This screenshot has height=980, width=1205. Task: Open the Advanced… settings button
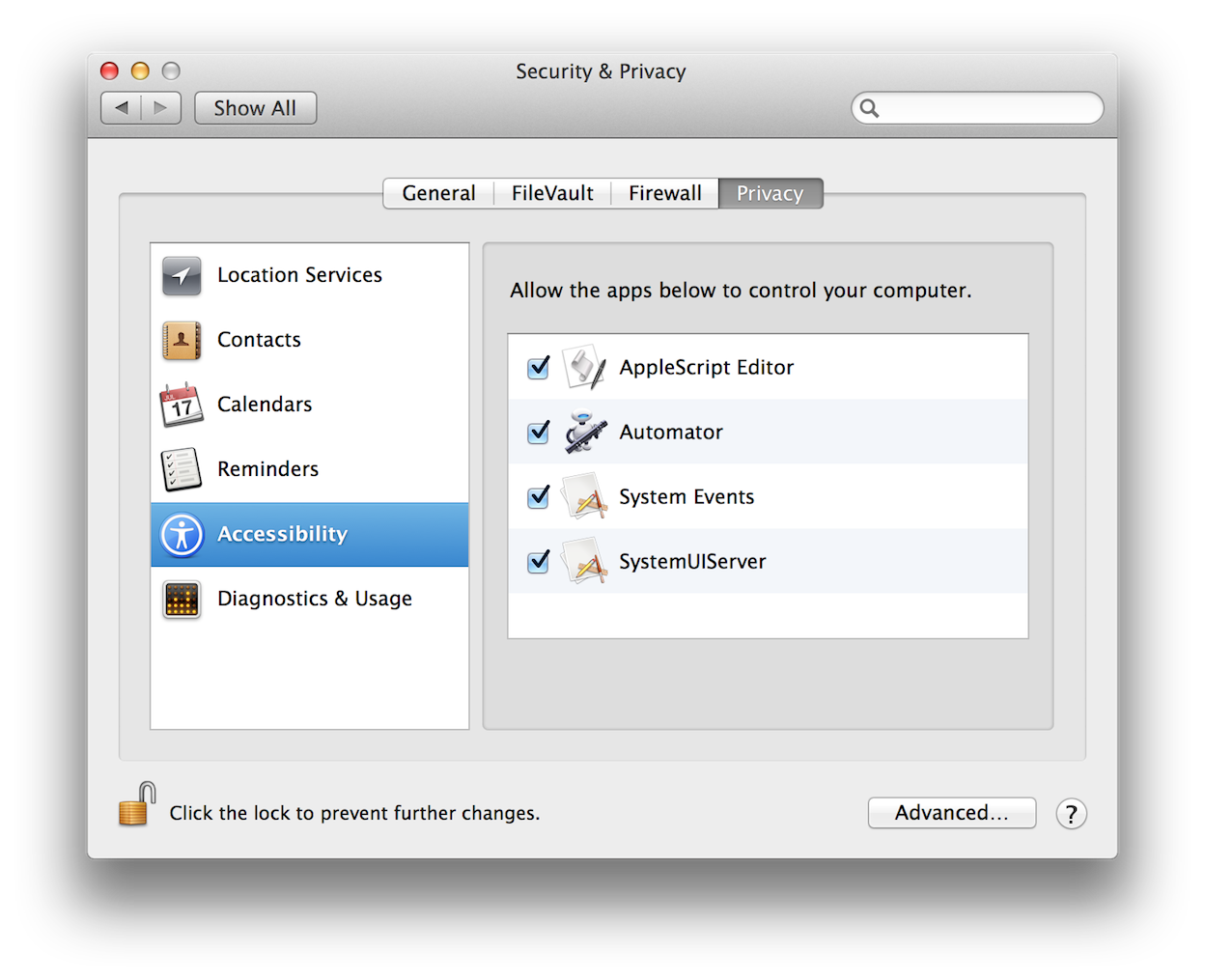(x=951, y=813)
